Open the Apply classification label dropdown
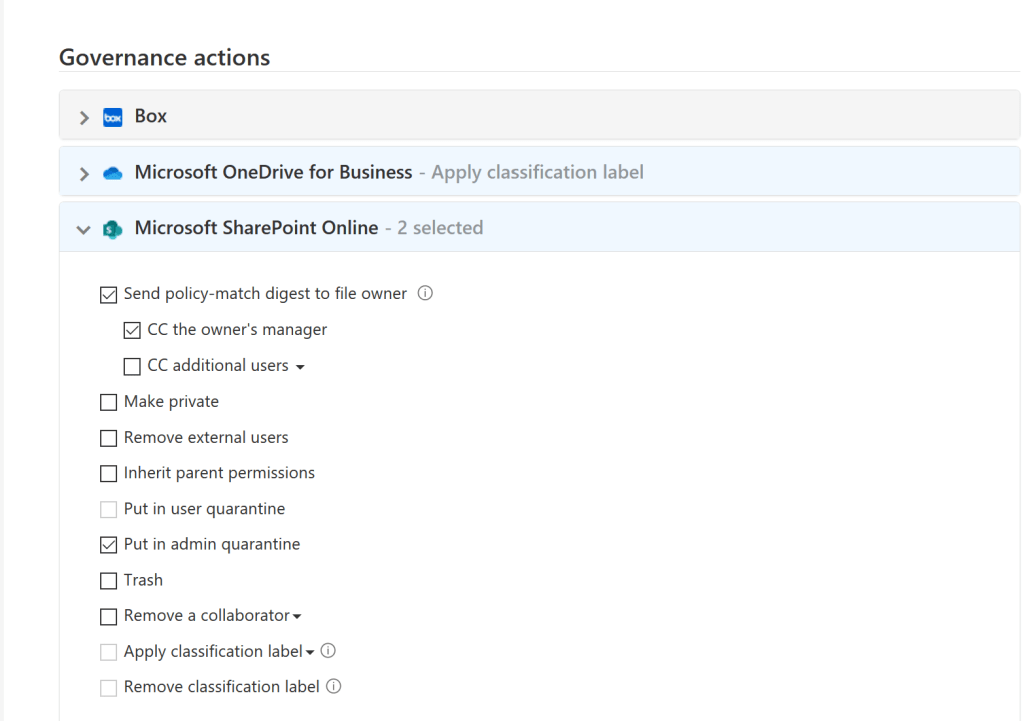The width and height of the screenshot is (1023, 721). (x=309, y=653)
